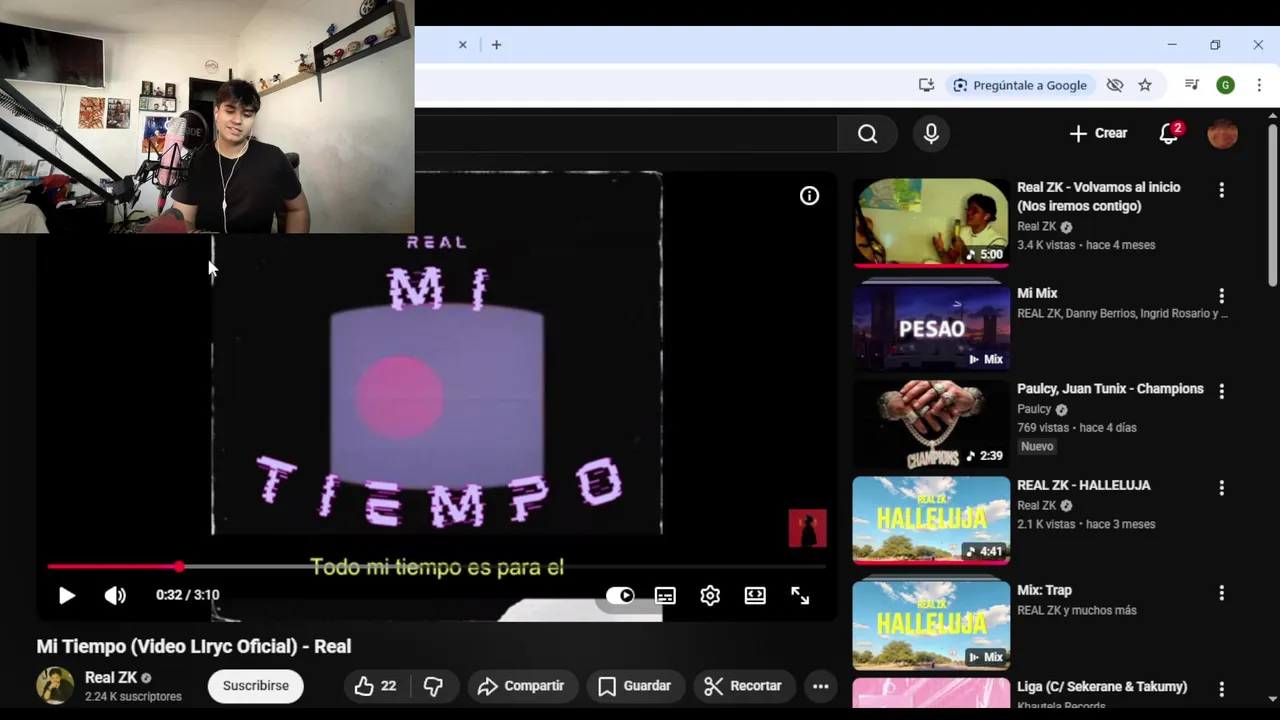Open the YouTube account avatar menu
The width and height of the screenshot is (1280, 720).
click(x=1223, y=134)
